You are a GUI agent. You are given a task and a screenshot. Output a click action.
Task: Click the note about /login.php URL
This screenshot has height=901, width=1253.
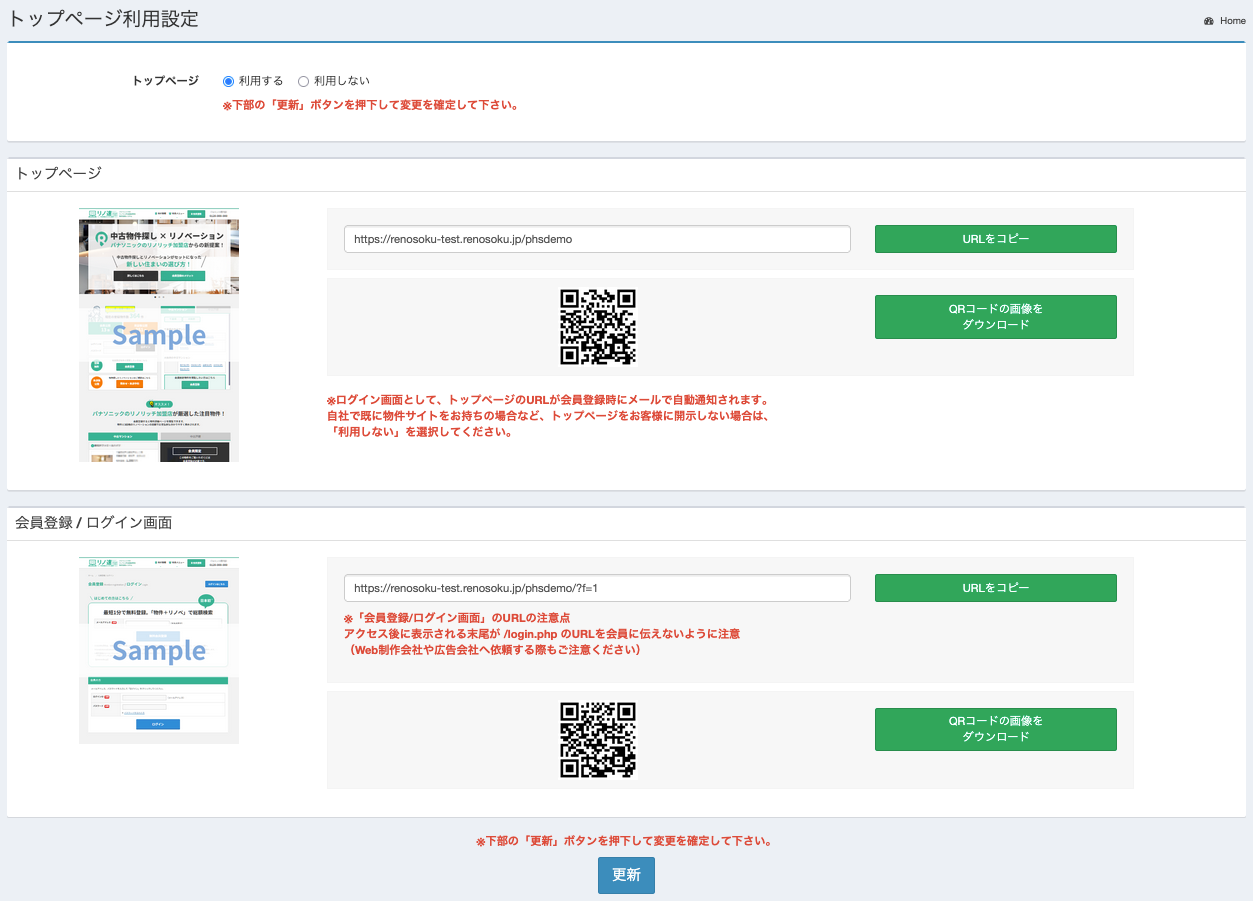[542, 633]
